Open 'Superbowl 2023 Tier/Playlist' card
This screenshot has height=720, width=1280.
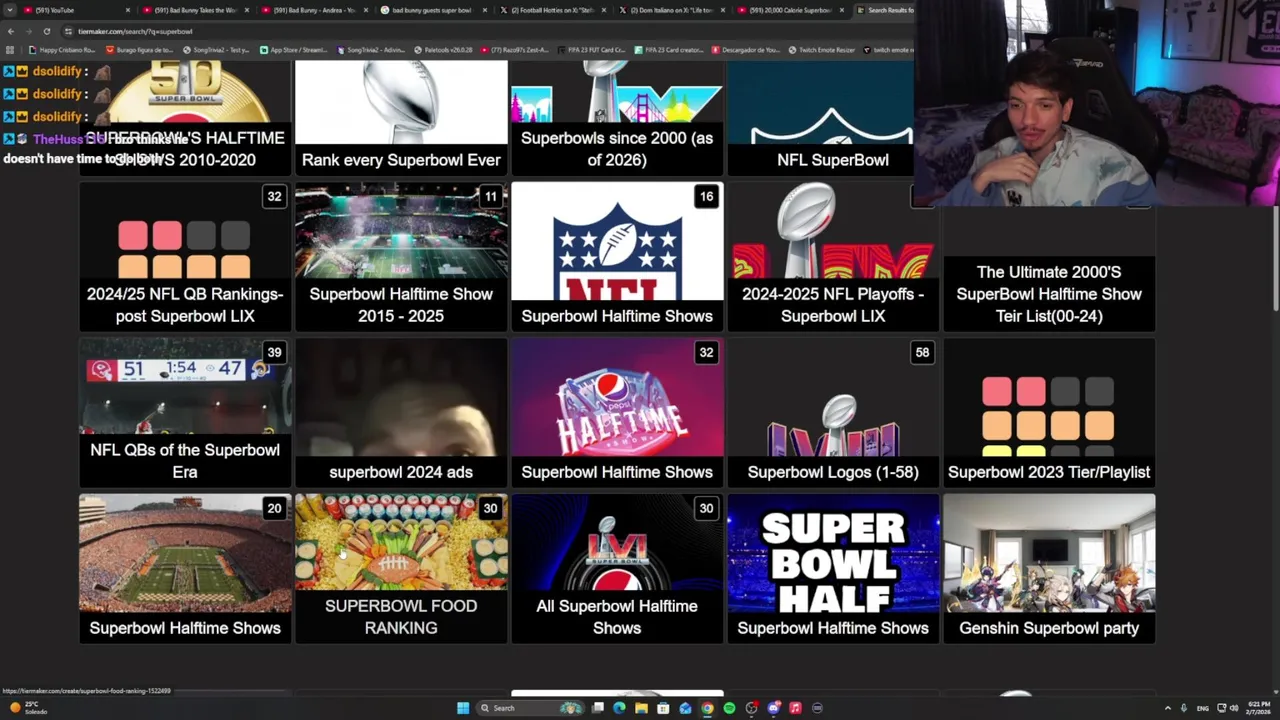(1049, 413)
